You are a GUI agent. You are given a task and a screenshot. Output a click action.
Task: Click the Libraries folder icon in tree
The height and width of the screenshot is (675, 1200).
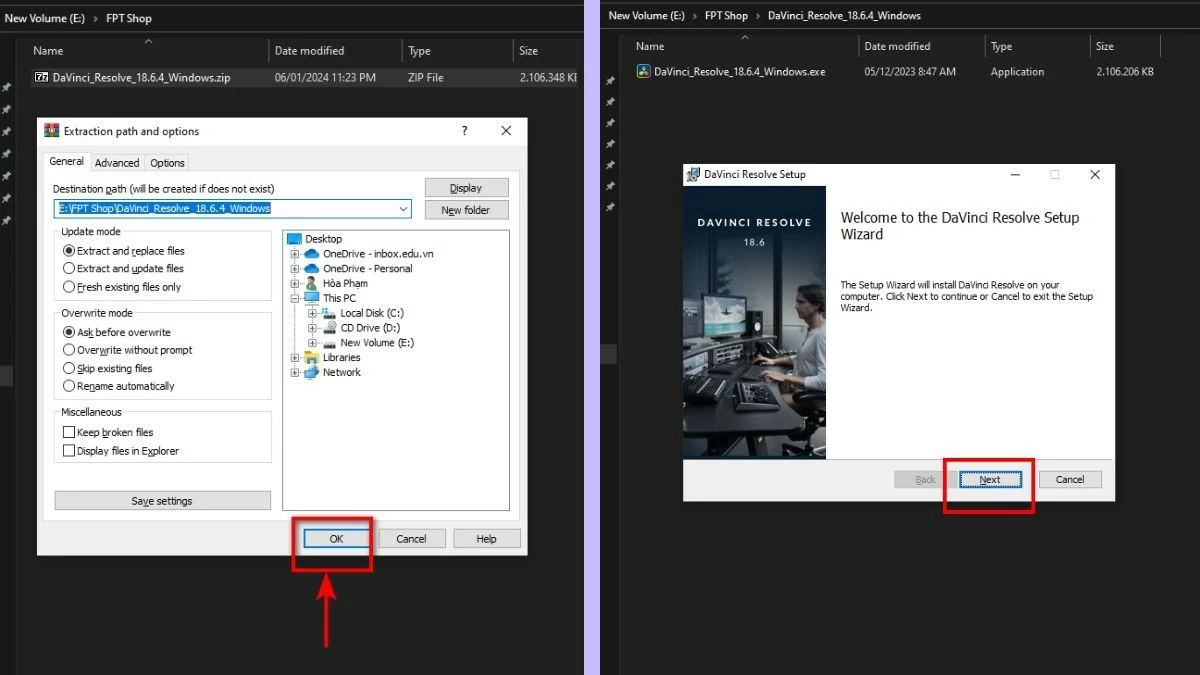click(x=310, y=357)
